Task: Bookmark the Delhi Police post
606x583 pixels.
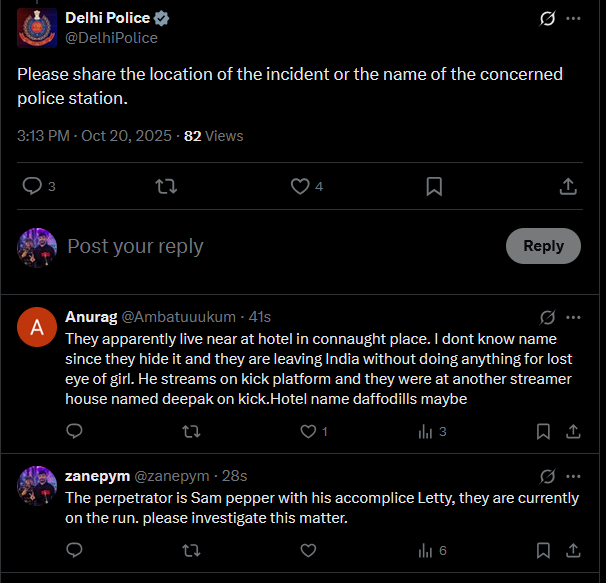Action: coord(434,186)
